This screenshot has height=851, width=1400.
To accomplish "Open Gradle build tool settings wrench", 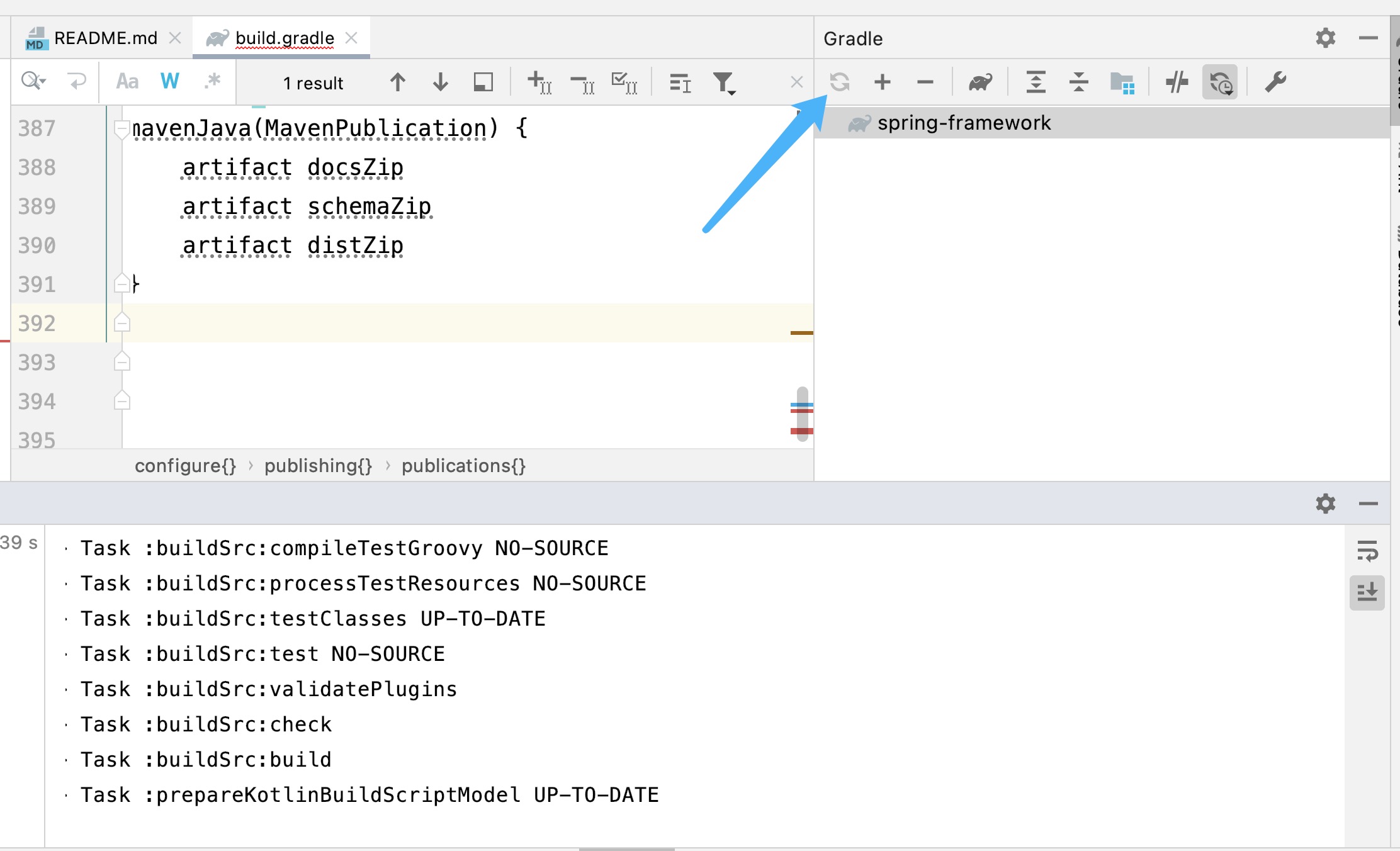I will click(1275, 82).
